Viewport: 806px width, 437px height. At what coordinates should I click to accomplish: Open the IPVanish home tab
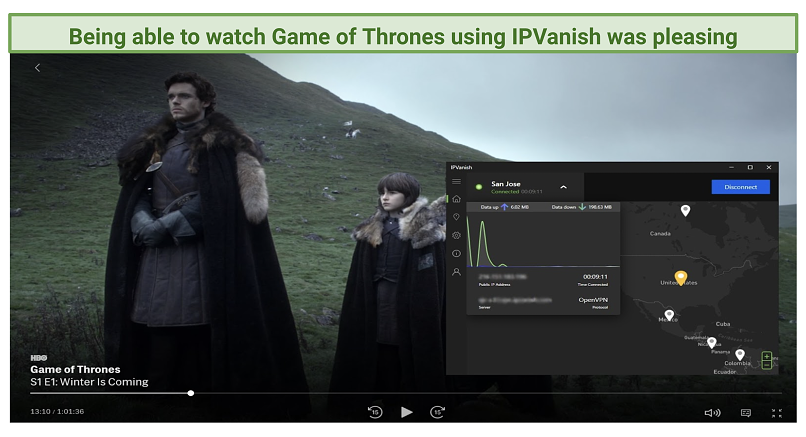point(456,199)
